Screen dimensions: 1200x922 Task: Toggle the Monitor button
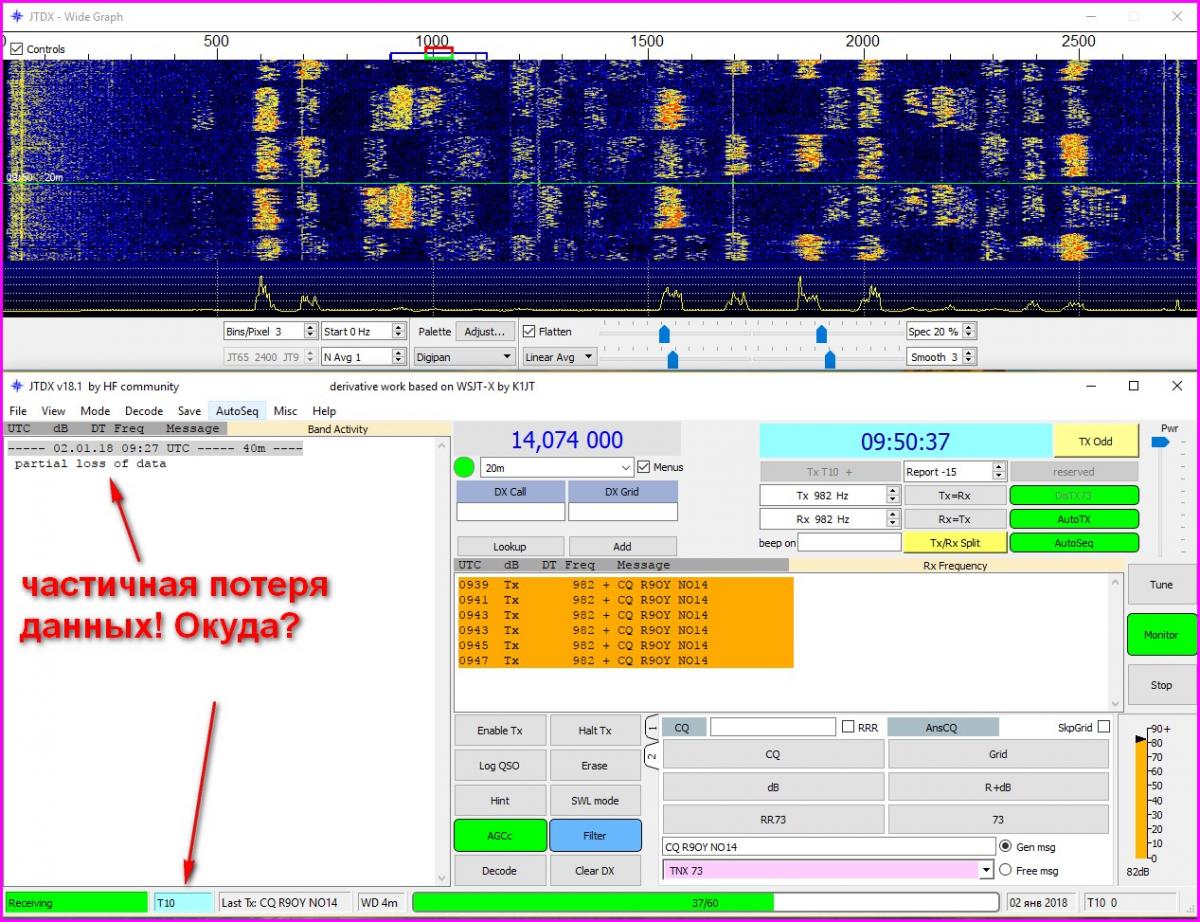[1161, 635]
